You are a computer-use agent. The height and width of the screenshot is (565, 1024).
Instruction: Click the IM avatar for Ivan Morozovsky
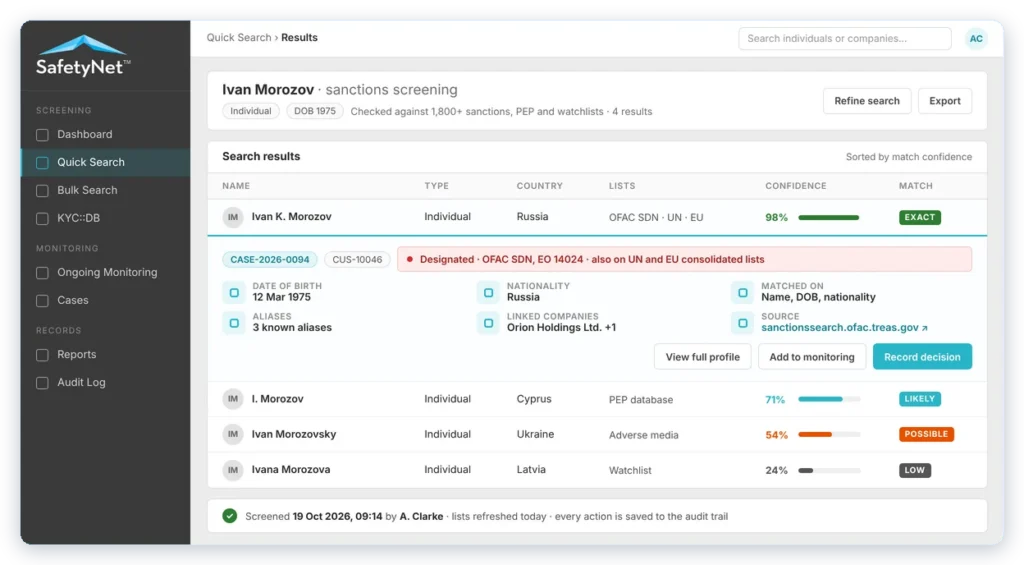pyautogui.click(x=232, y=434)
